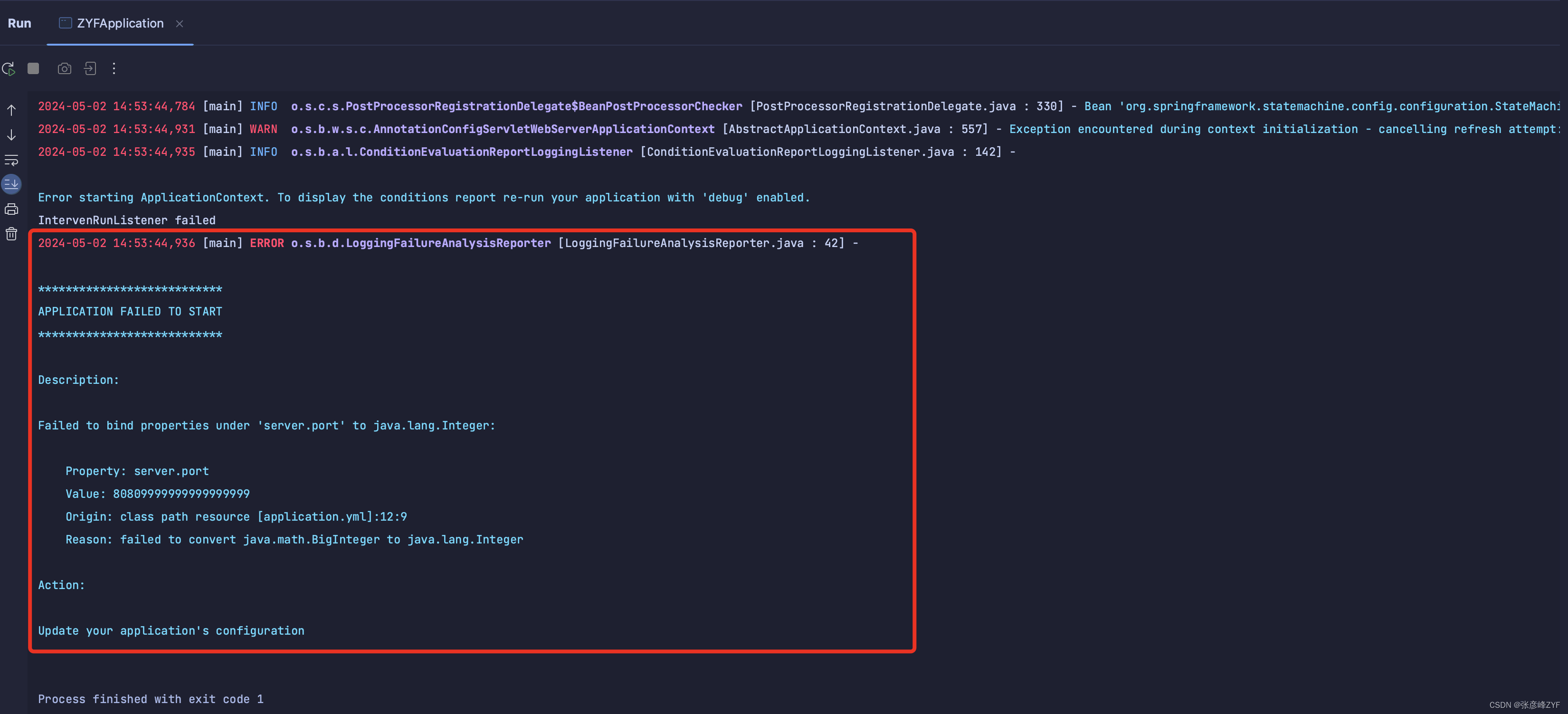Viewport: 1568px width, 714px height.
Task: Click the Rerun ZYFApplication icon
Action: tap(9, 69)
